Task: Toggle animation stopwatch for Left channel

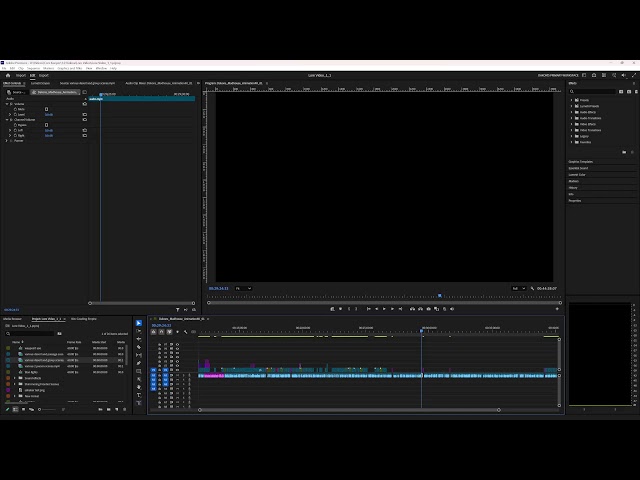Action: coord(15,130)
